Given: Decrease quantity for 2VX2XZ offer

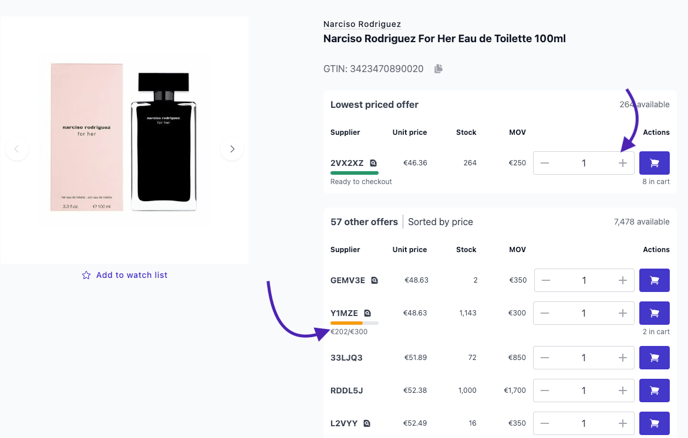Looking at the screenshot, I should pos(545,163).
